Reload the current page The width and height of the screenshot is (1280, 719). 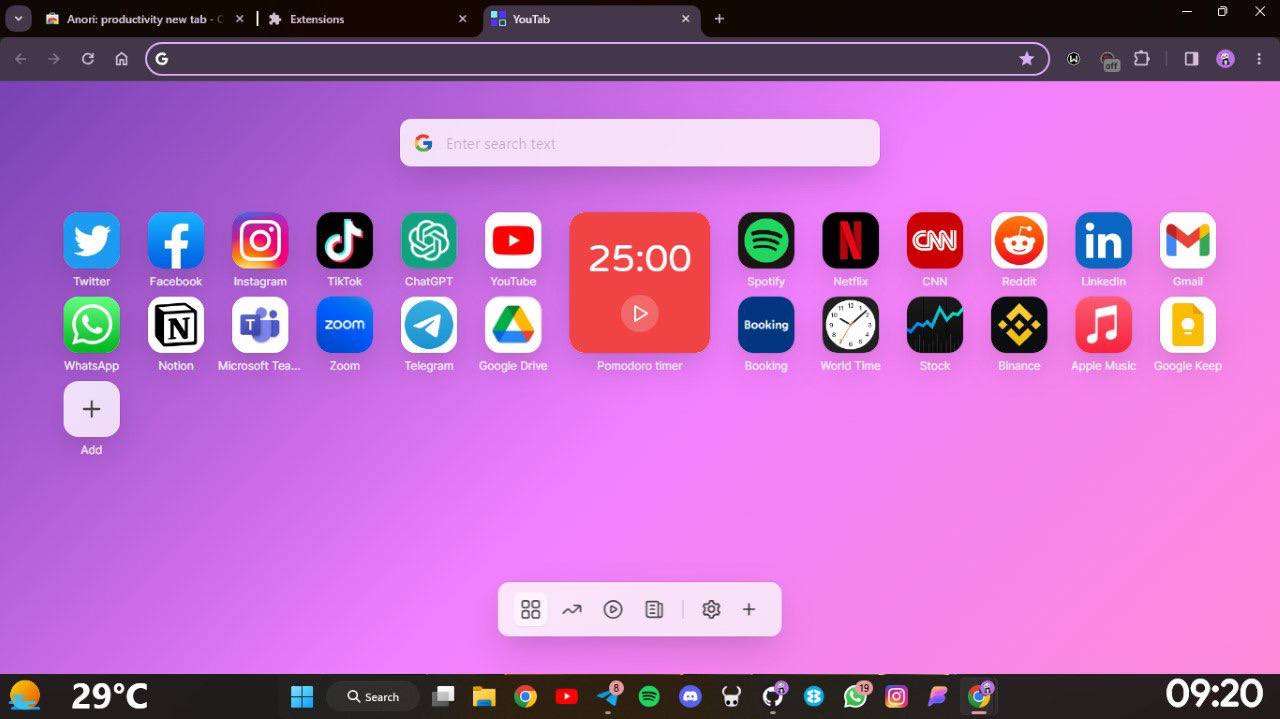pos(88,59)
